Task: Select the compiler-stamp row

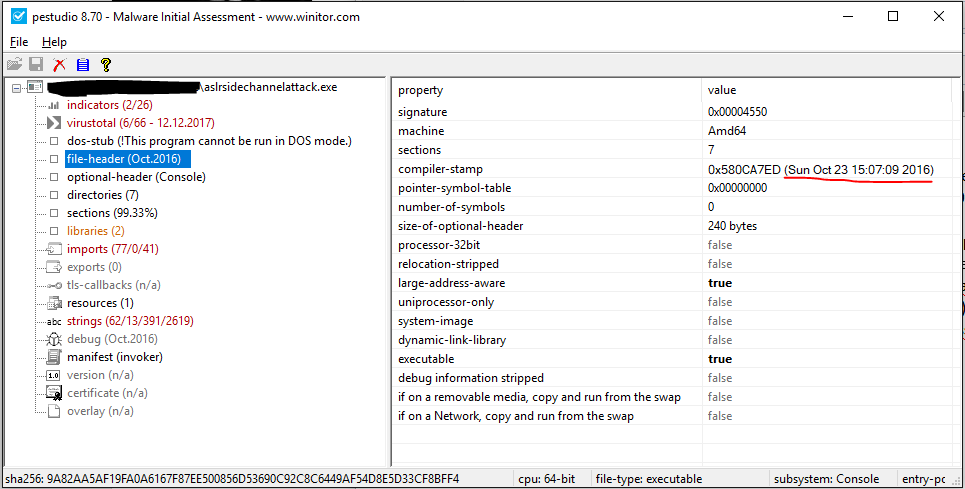Action: click(438, 169)
